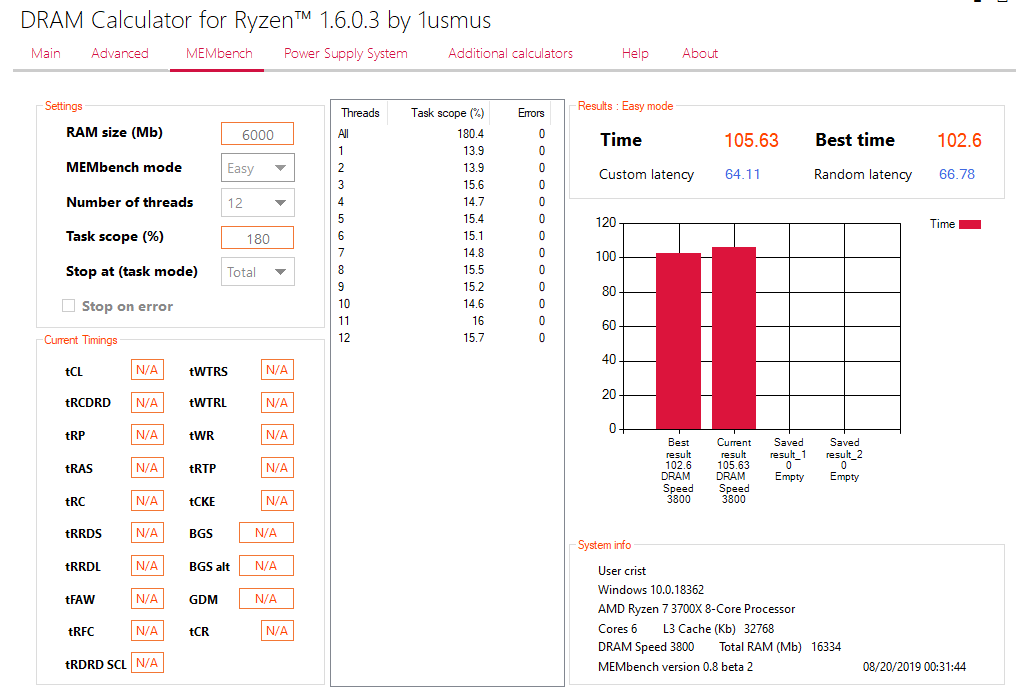The width and height of the screenshot is (1016, 700).
Task: Open the About tab
Action: [700, 53]
